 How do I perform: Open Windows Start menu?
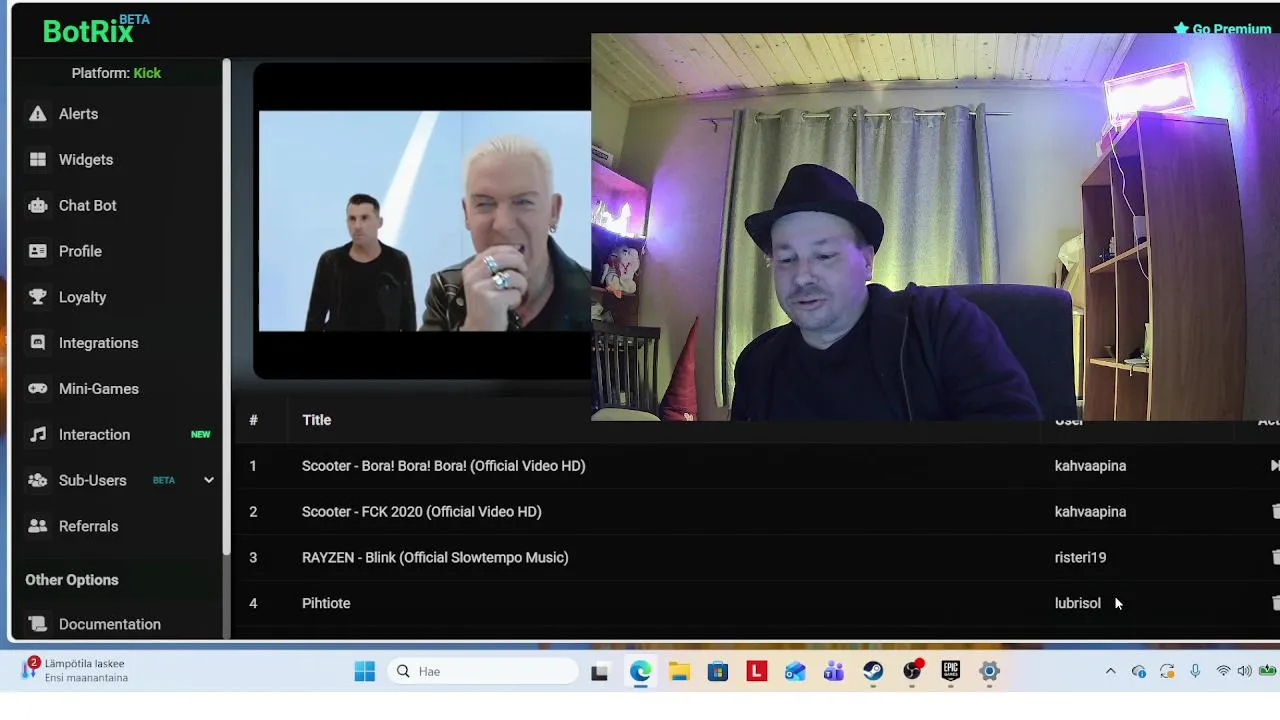pos(364,671)
